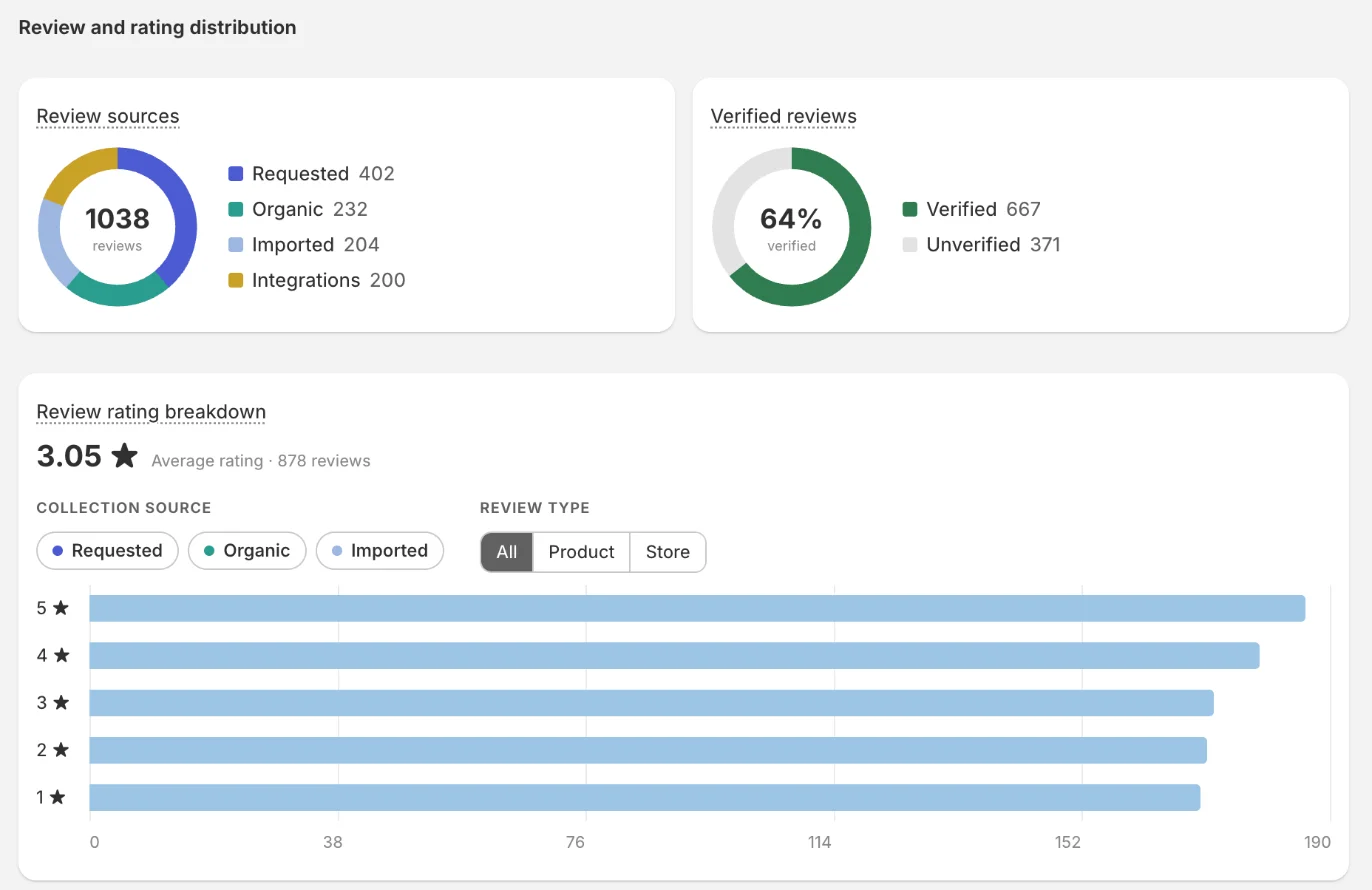1372x890 pixels.
Task: Click the gray Unverified legend swatch
Action: click(910, 245)
